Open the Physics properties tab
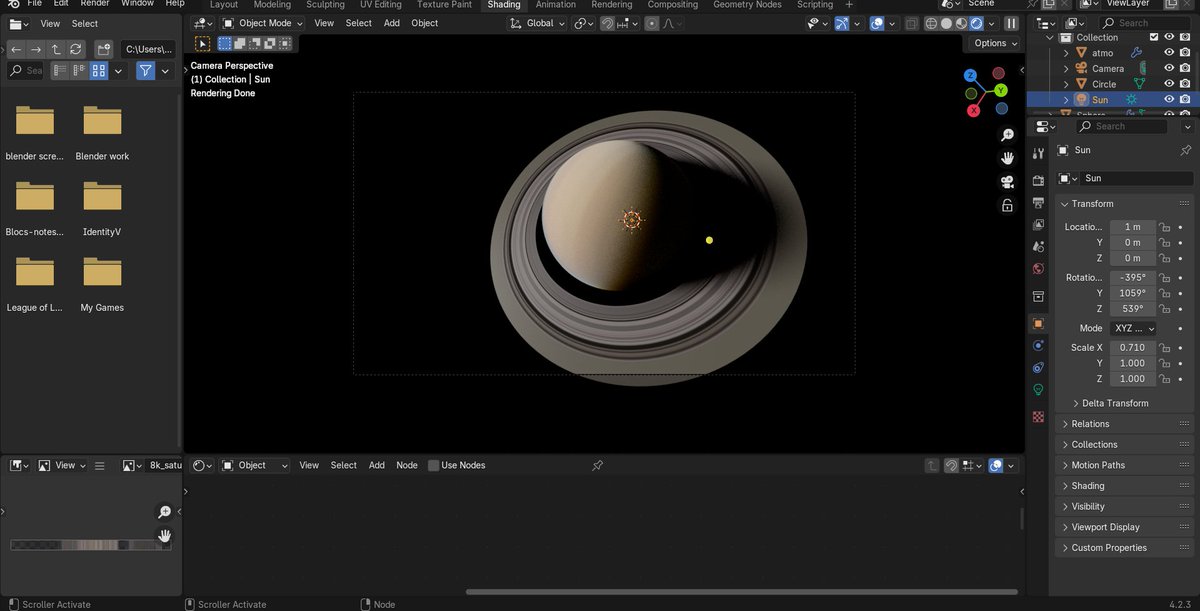 tap(1038, 346)
